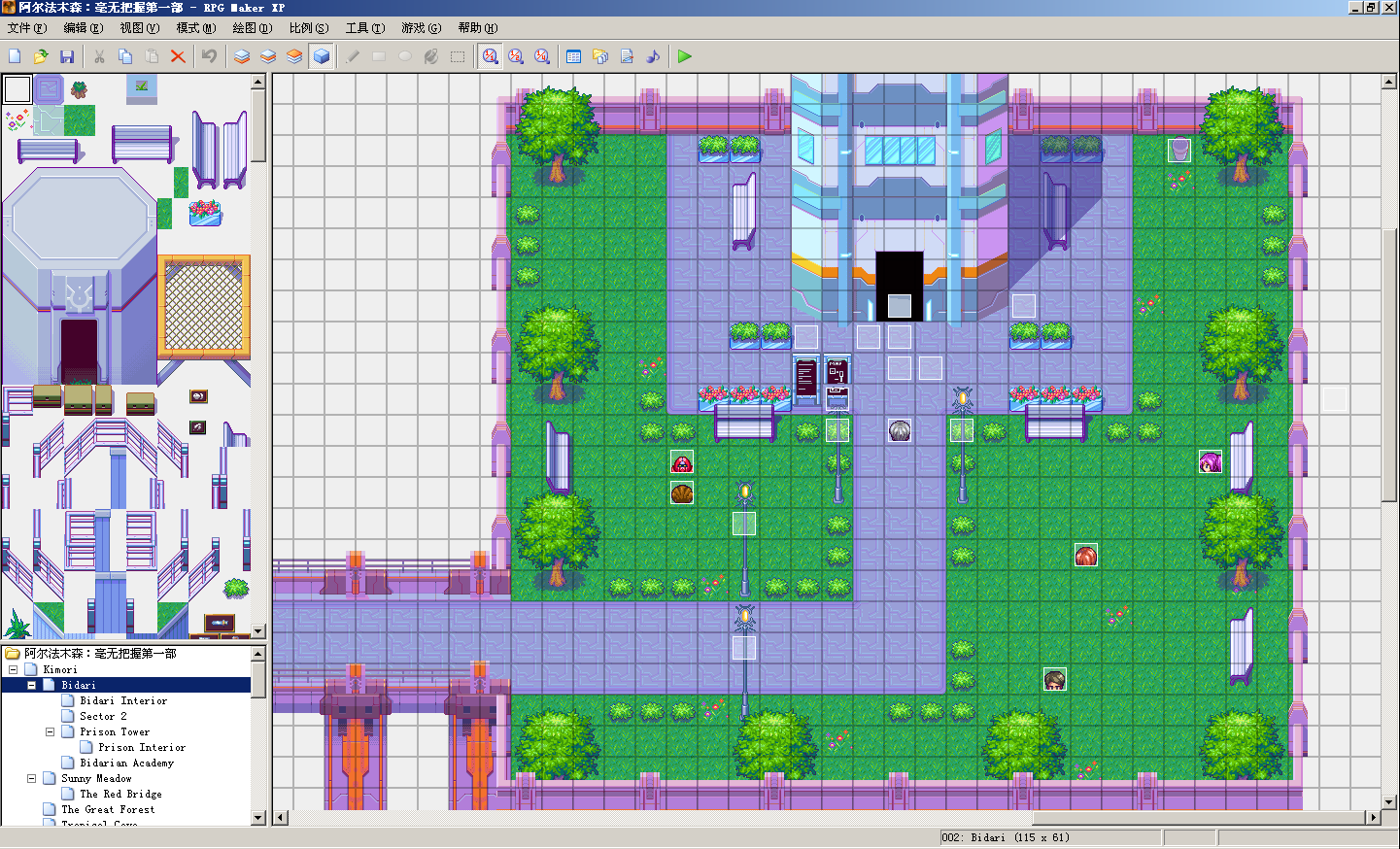Open the Materials manager icon
This screenshot has width=1400, height=849.
(x=599, y=56)
